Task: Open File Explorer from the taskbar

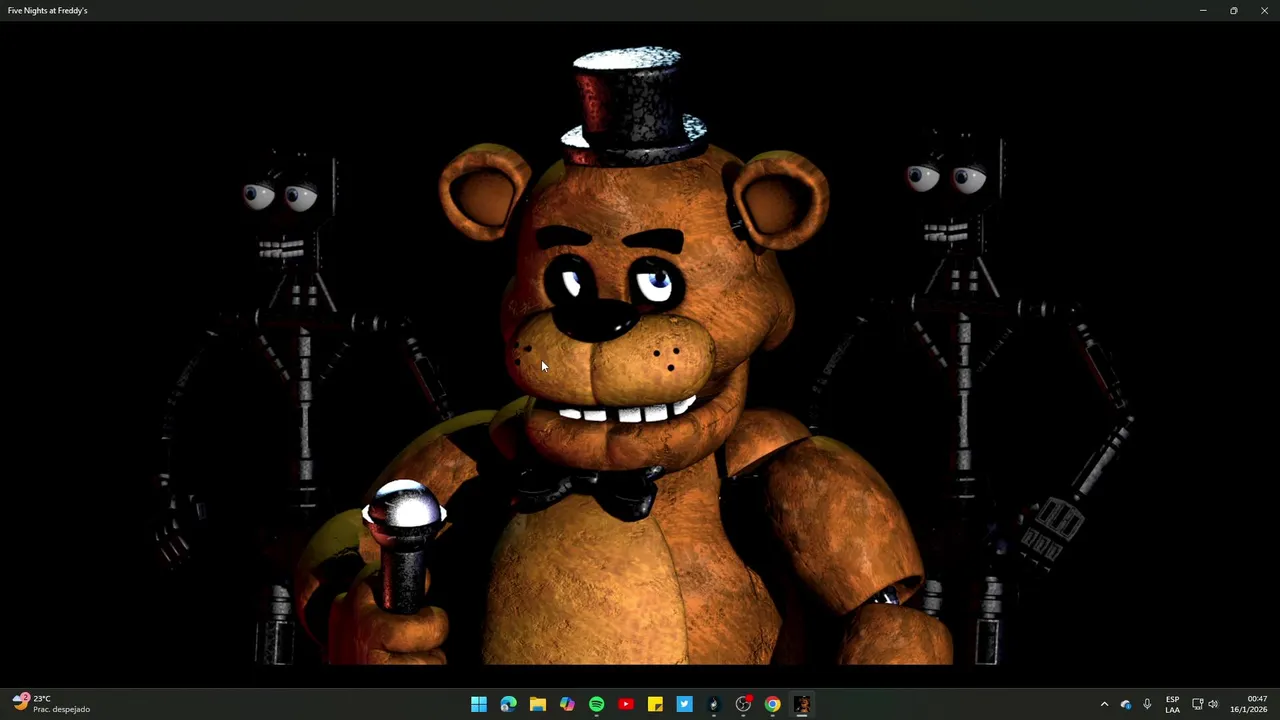Action: [x=538, y=704]
